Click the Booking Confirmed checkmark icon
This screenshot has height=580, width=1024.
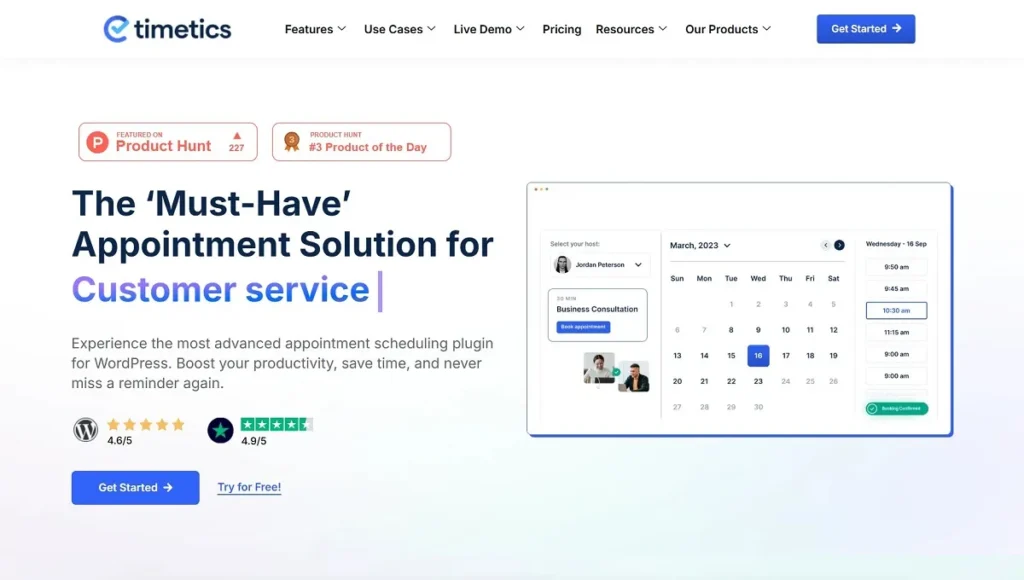pos(872,408)
